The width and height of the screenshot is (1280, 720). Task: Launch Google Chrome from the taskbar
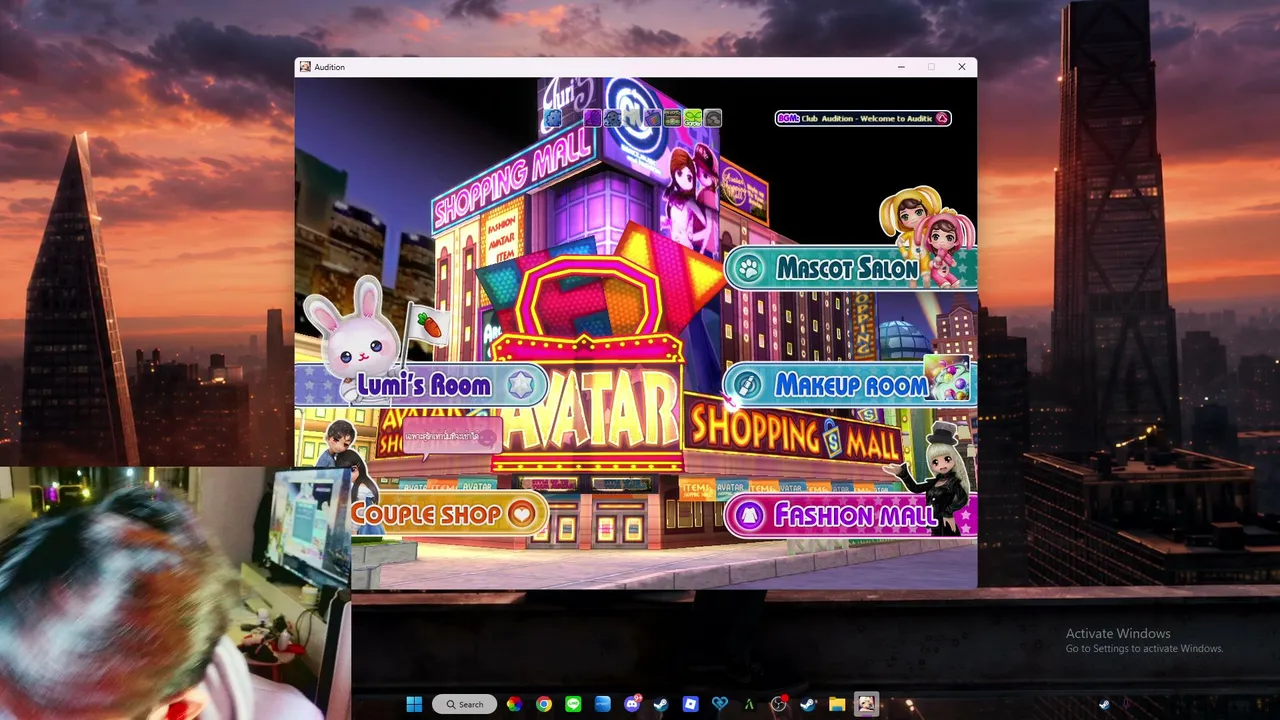543,704
